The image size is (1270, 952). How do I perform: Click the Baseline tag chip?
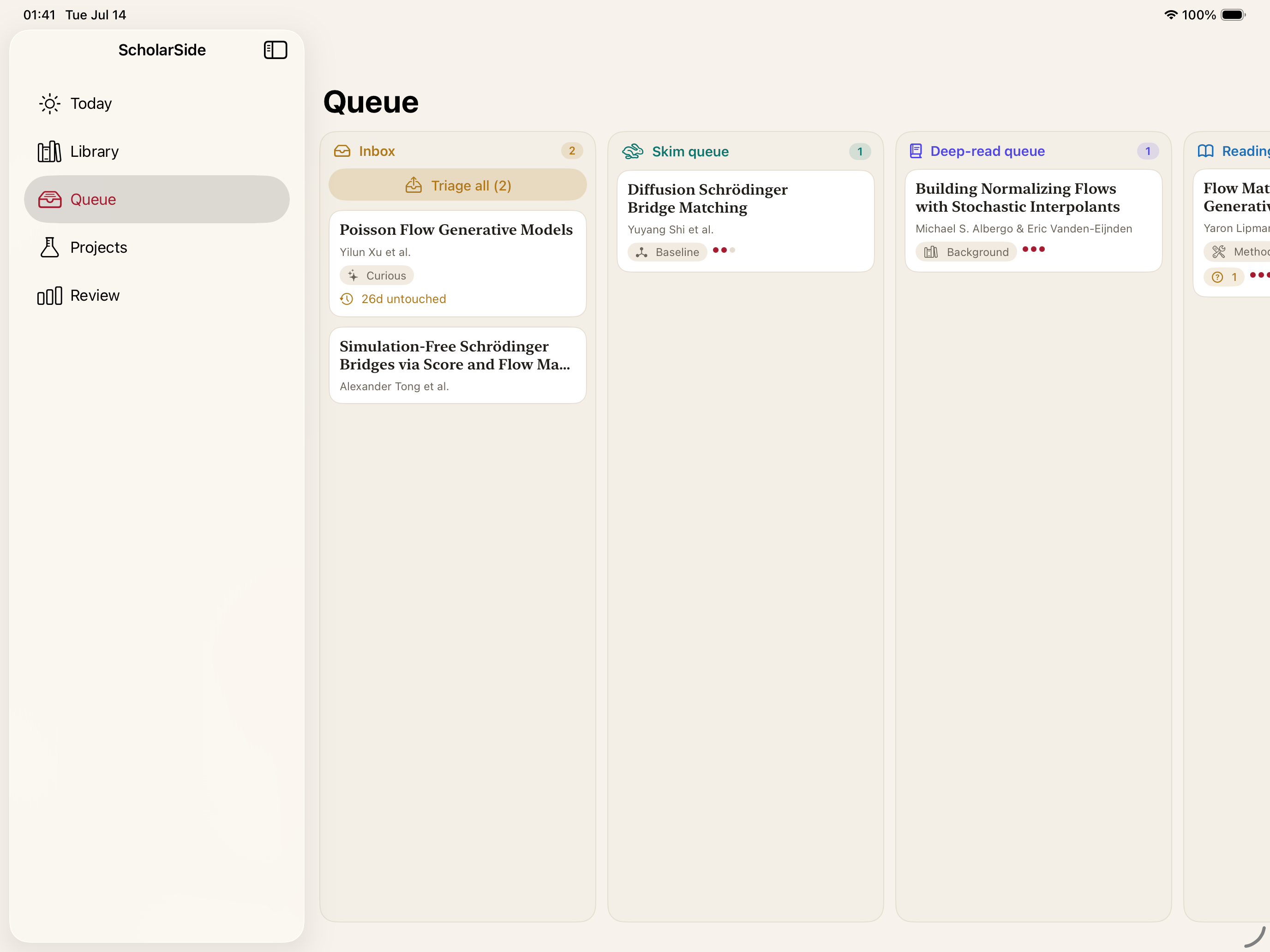[x=667, y=252]
